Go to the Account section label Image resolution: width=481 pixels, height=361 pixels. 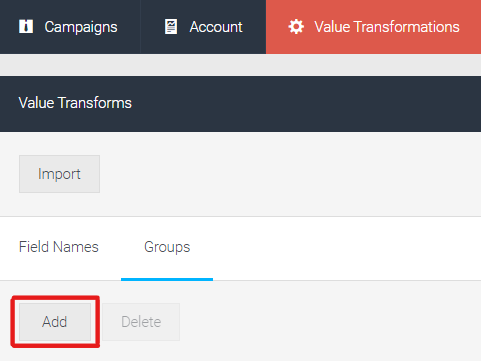click(x=216, y=27)
